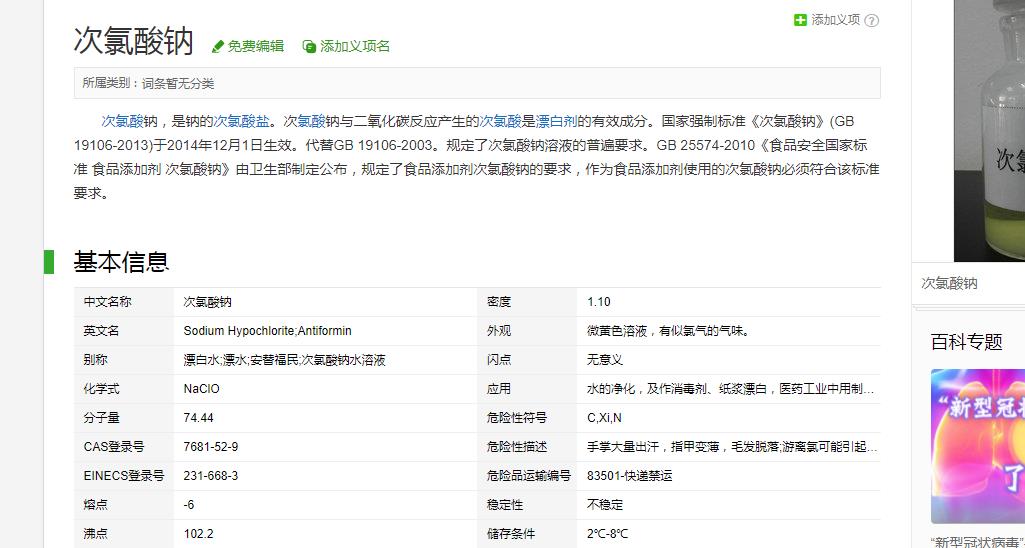Open the 免费编辑 edit link

pyautogui.click(x=255, y=46)
